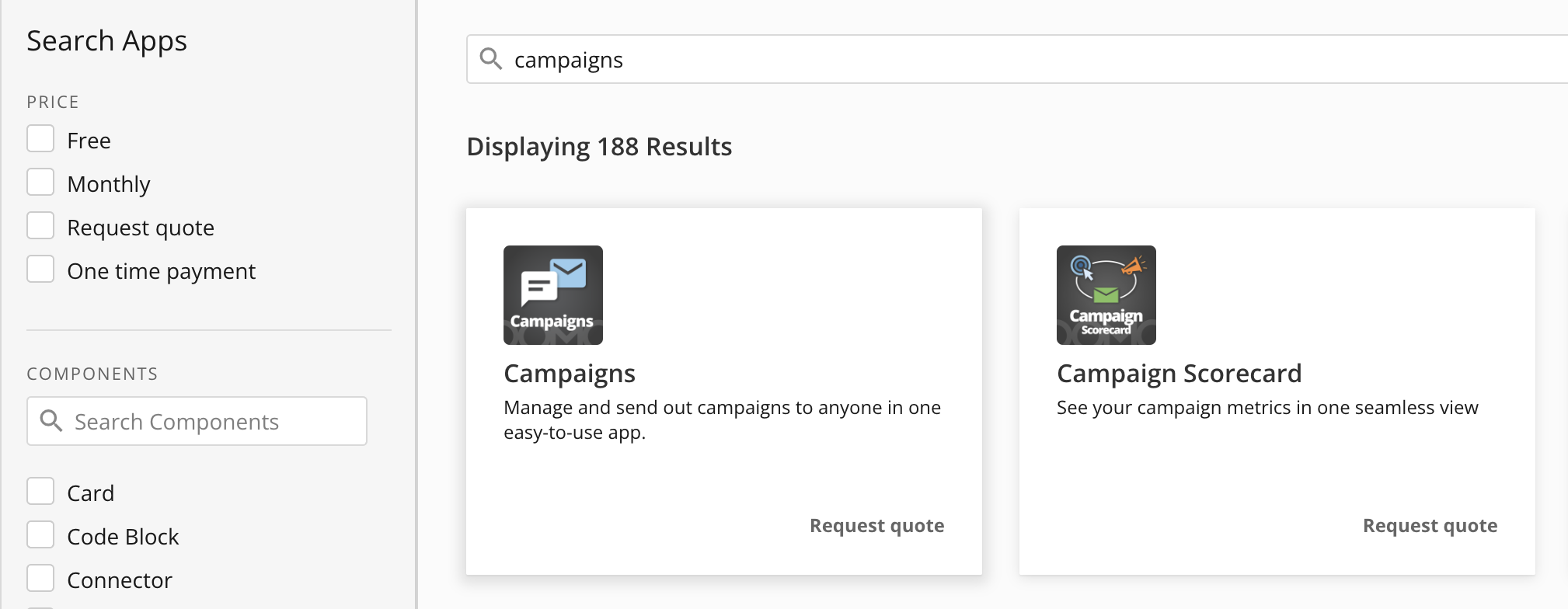Check the Card component filter
The width and height of the screenshot is (1568, 609).
click(x=40, y=492)
